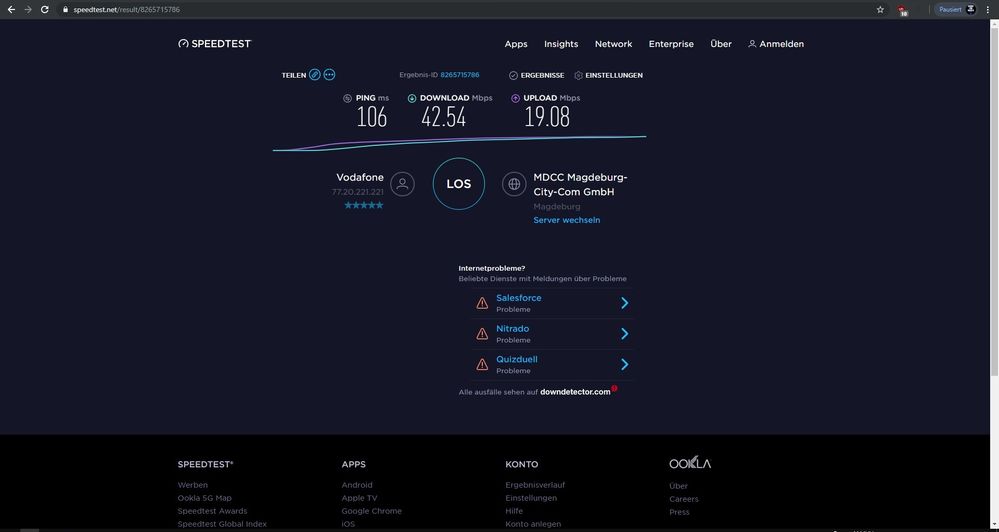Open the downdetector.com link
The image size is (999, 532).
(x=575, y=392)
